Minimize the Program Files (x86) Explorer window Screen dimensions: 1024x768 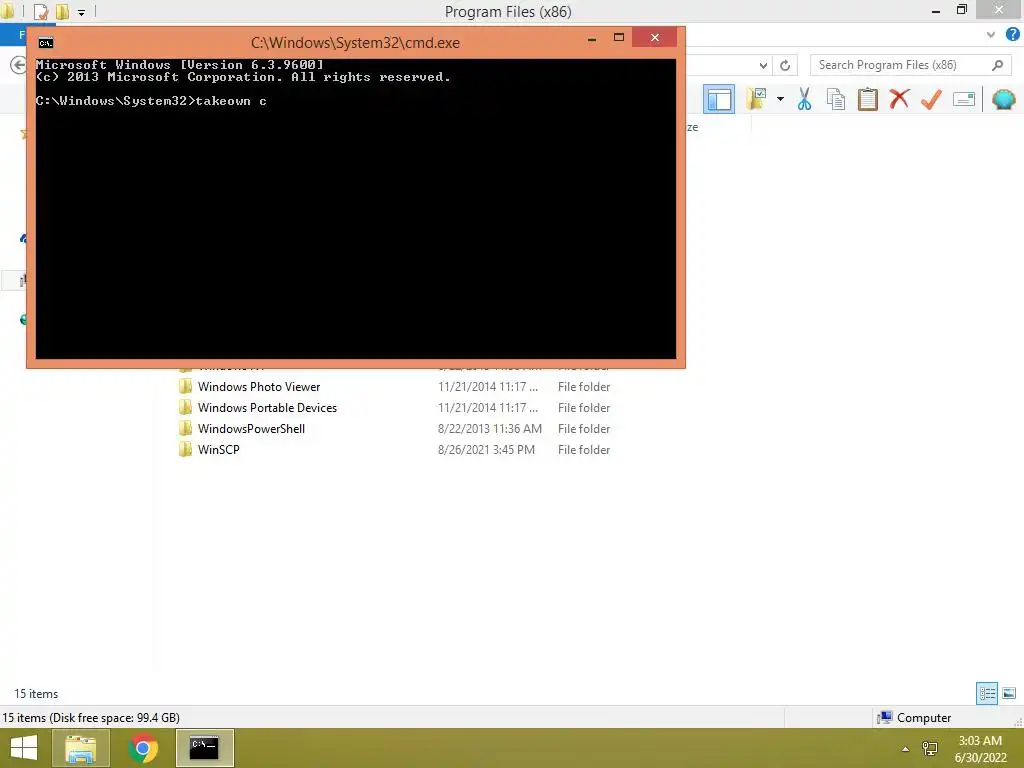click(935, 10)
